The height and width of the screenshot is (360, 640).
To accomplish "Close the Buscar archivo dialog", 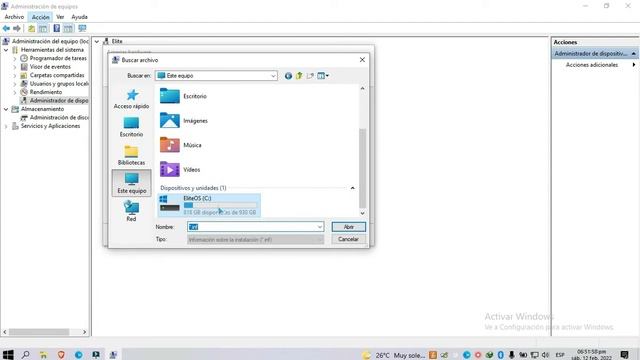I will [362, 60].
